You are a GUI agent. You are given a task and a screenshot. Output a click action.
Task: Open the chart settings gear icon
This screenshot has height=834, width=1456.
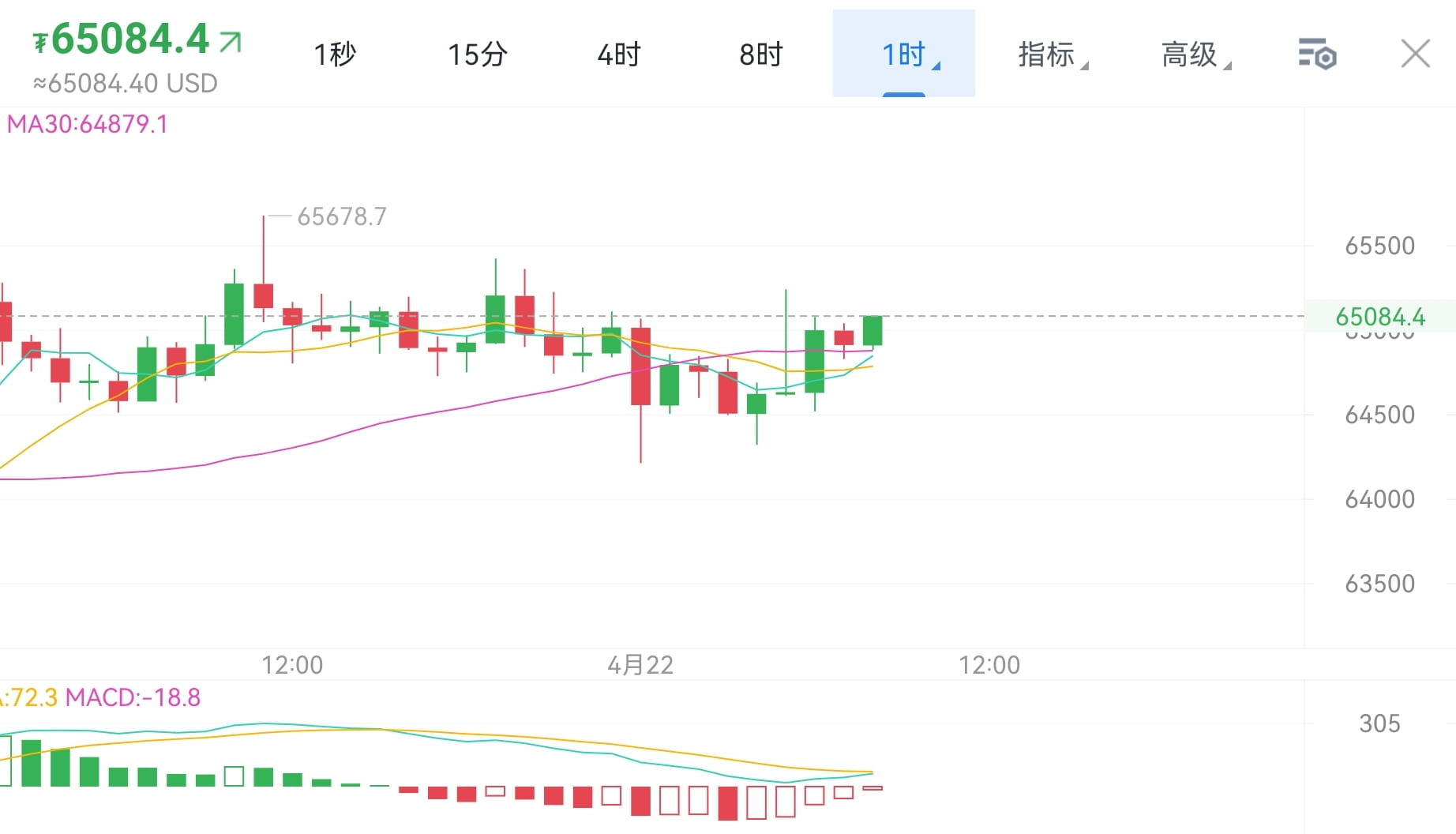(1316, 54)
